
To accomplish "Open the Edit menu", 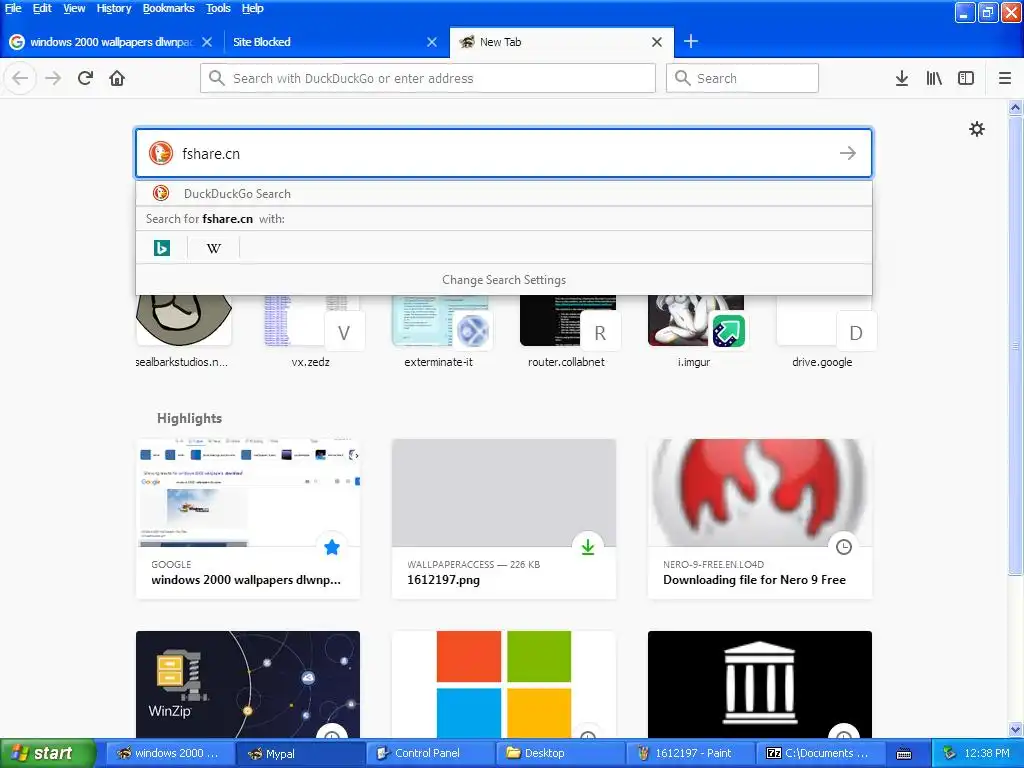I will point(42,8).
